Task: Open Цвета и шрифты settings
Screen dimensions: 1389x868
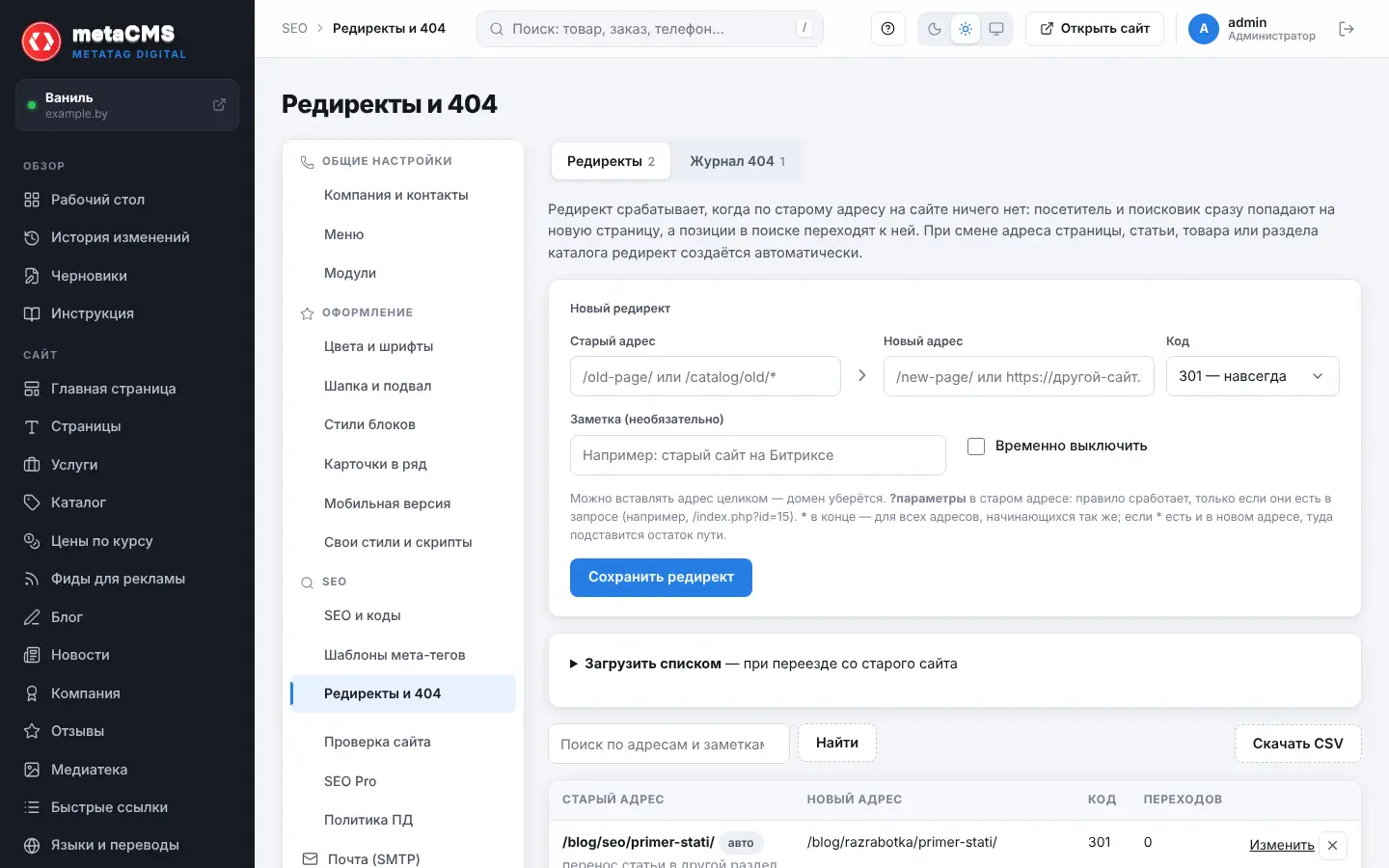Action: tap(403, 346)
